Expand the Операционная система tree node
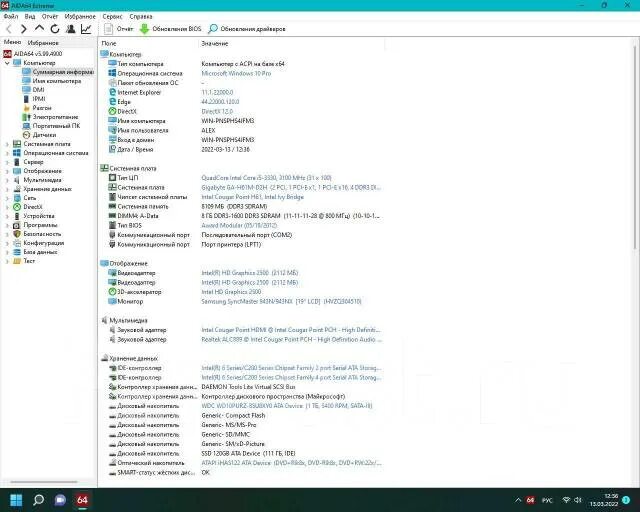The image size is (640, 512). coord(7,153)
